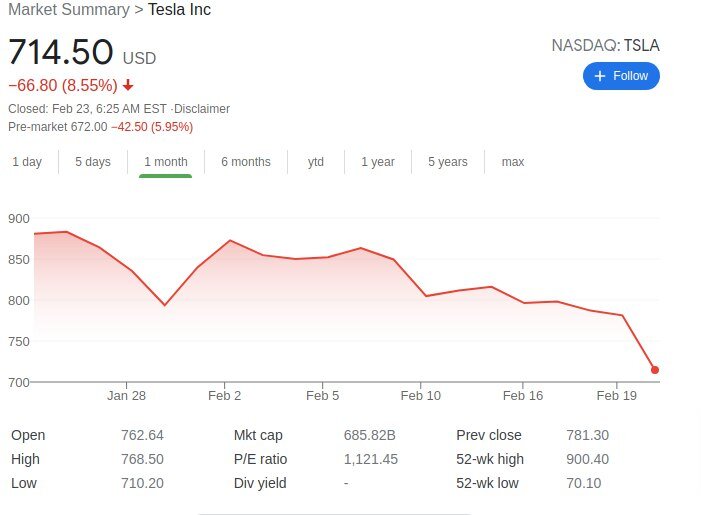Click the Tesla Inc title
Screen dimensions: 701x515
(179, 10)
